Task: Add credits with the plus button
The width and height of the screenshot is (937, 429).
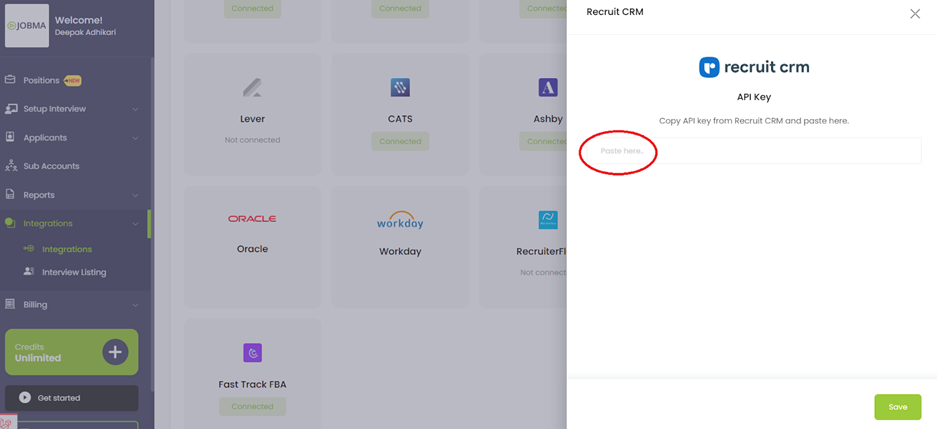Action: pos(115,352)
